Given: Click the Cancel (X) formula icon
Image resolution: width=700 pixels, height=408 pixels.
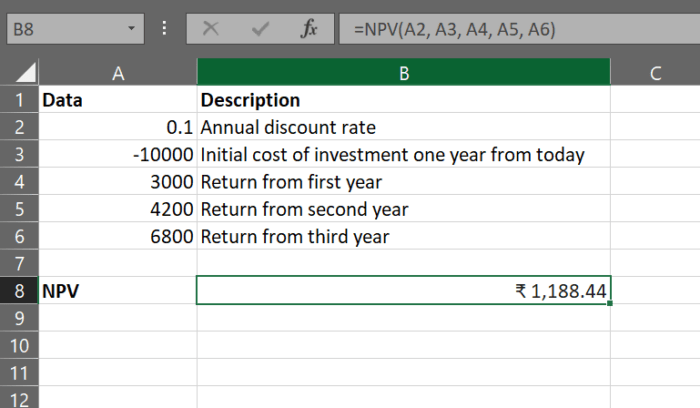Looking at the screenshot, I should pyautogui.click(x=211, y=29).
